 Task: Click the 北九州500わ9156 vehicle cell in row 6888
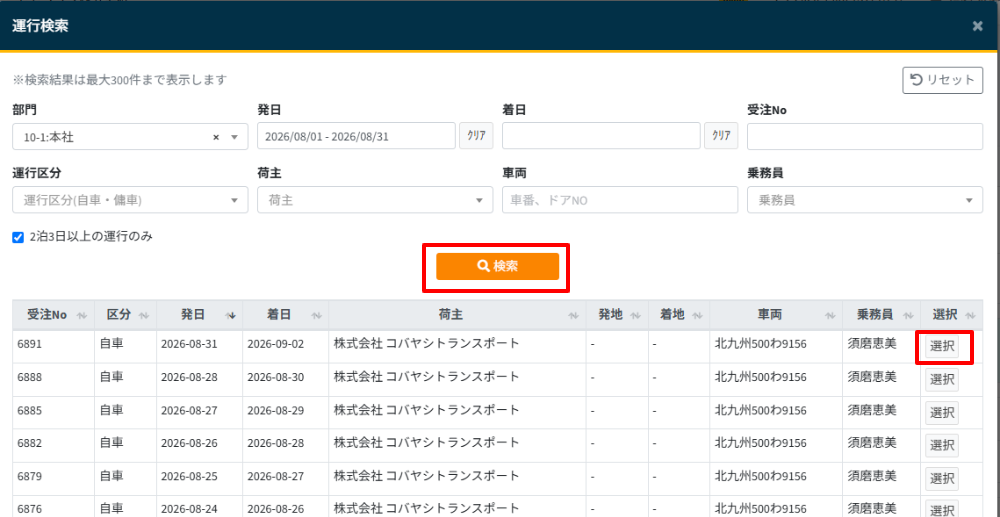click(x=775, y=380)
